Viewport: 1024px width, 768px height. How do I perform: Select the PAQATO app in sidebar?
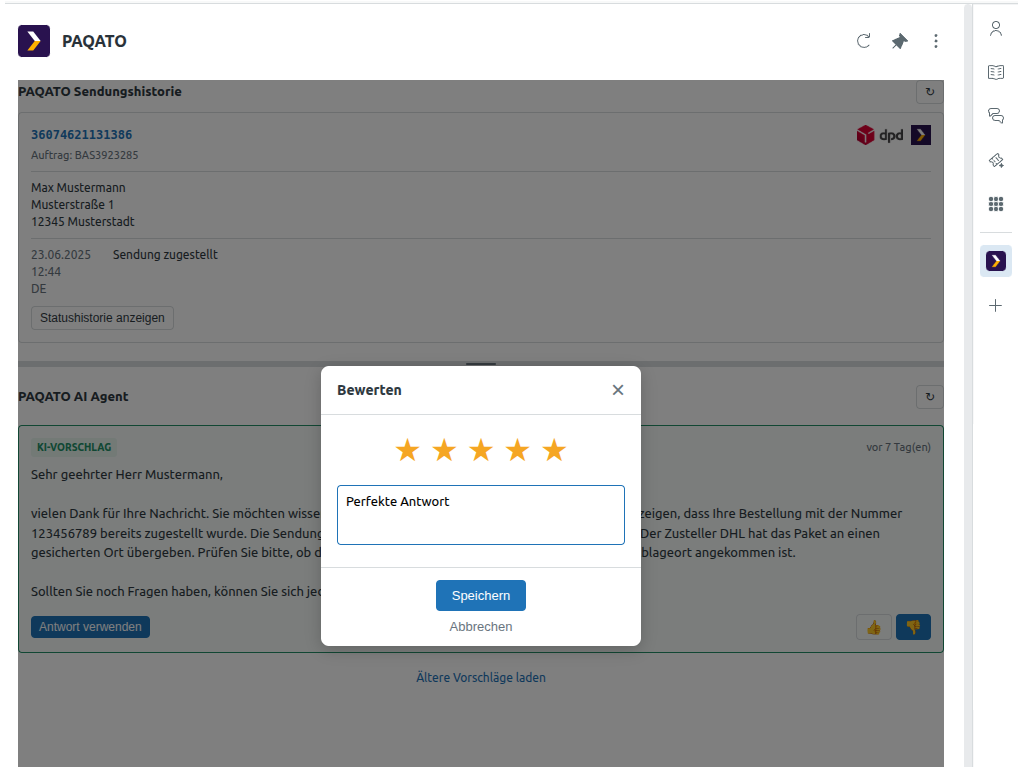click(x=996, y=261)
